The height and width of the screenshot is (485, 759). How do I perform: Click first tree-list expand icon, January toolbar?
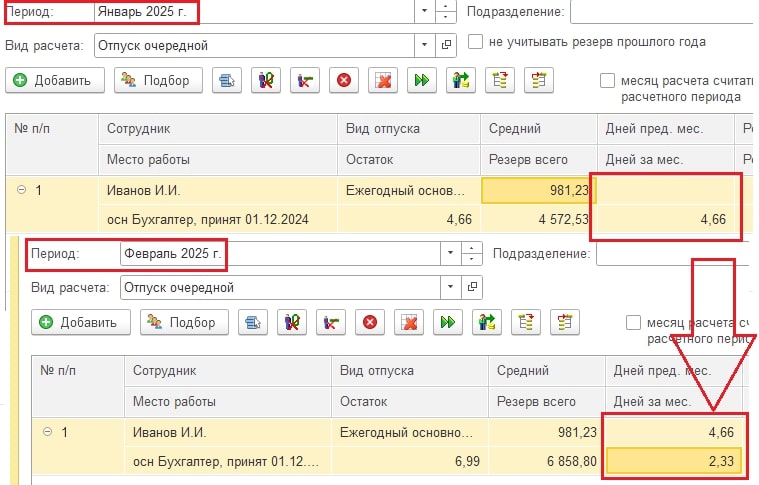[500, 80]
